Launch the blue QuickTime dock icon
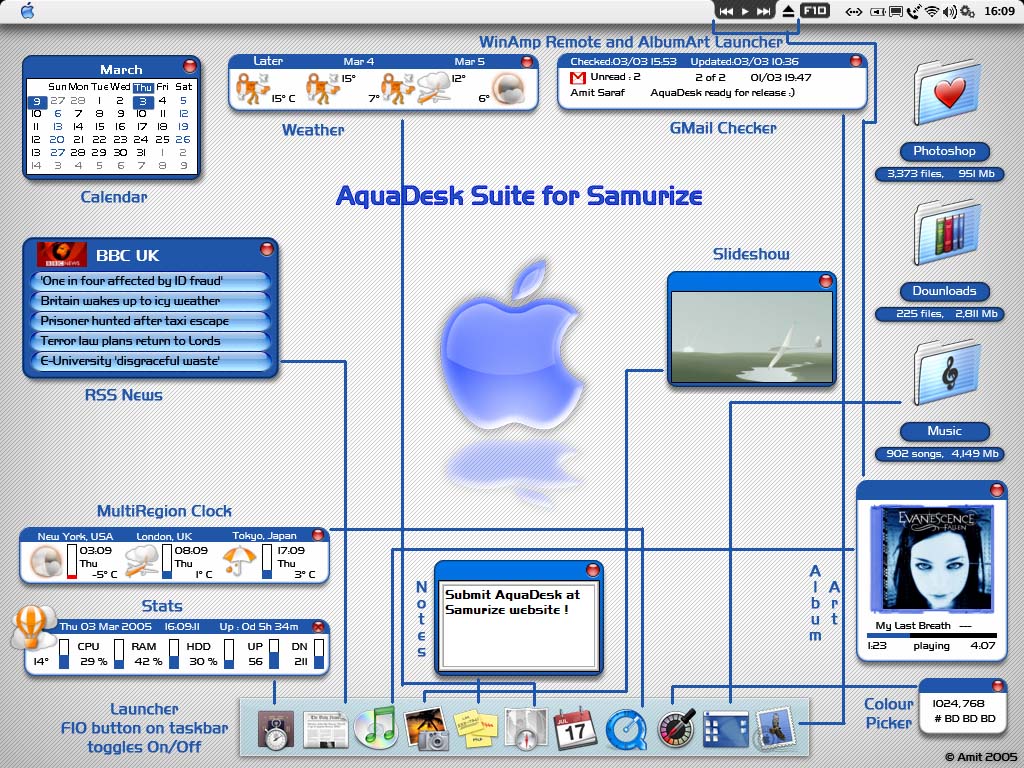The width and height of the screenshot is (1024, 768). pyautogui.click(x=626, y=729)
